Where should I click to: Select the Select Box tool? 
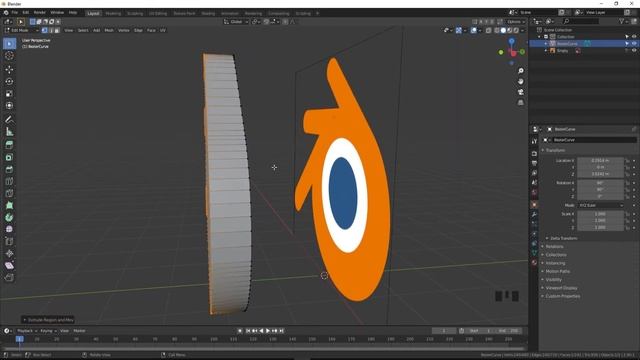pos(9,44)
